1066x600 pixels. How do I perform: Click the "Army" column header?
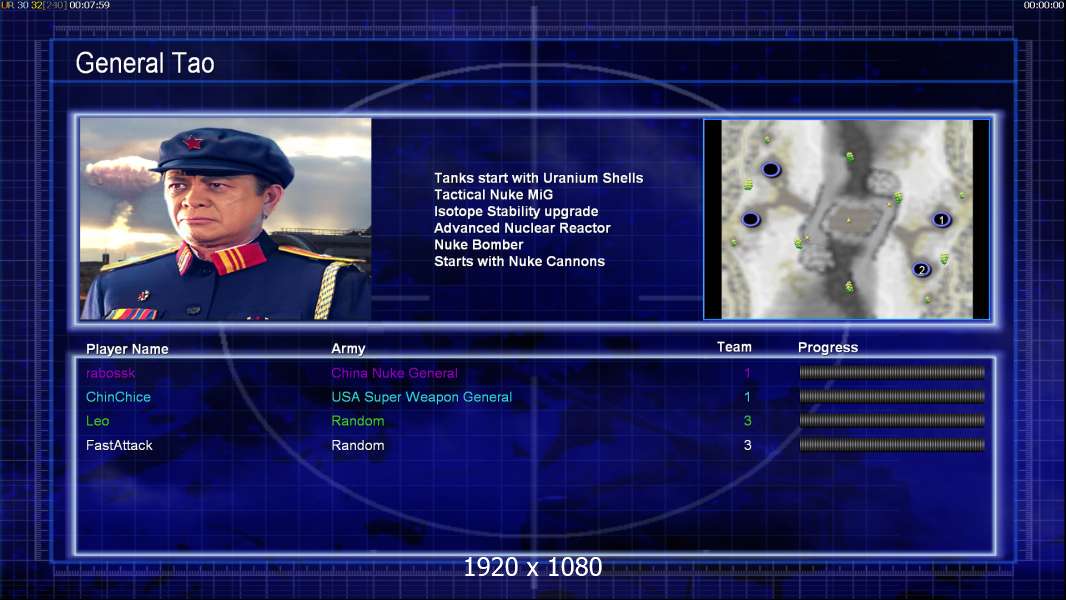[x=348, y=349]
